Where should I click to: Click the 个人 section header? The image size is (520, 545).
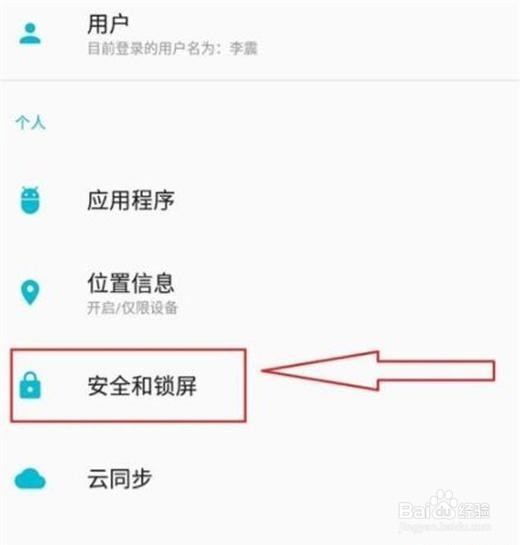pyautogui.click(x=31, y=123)
